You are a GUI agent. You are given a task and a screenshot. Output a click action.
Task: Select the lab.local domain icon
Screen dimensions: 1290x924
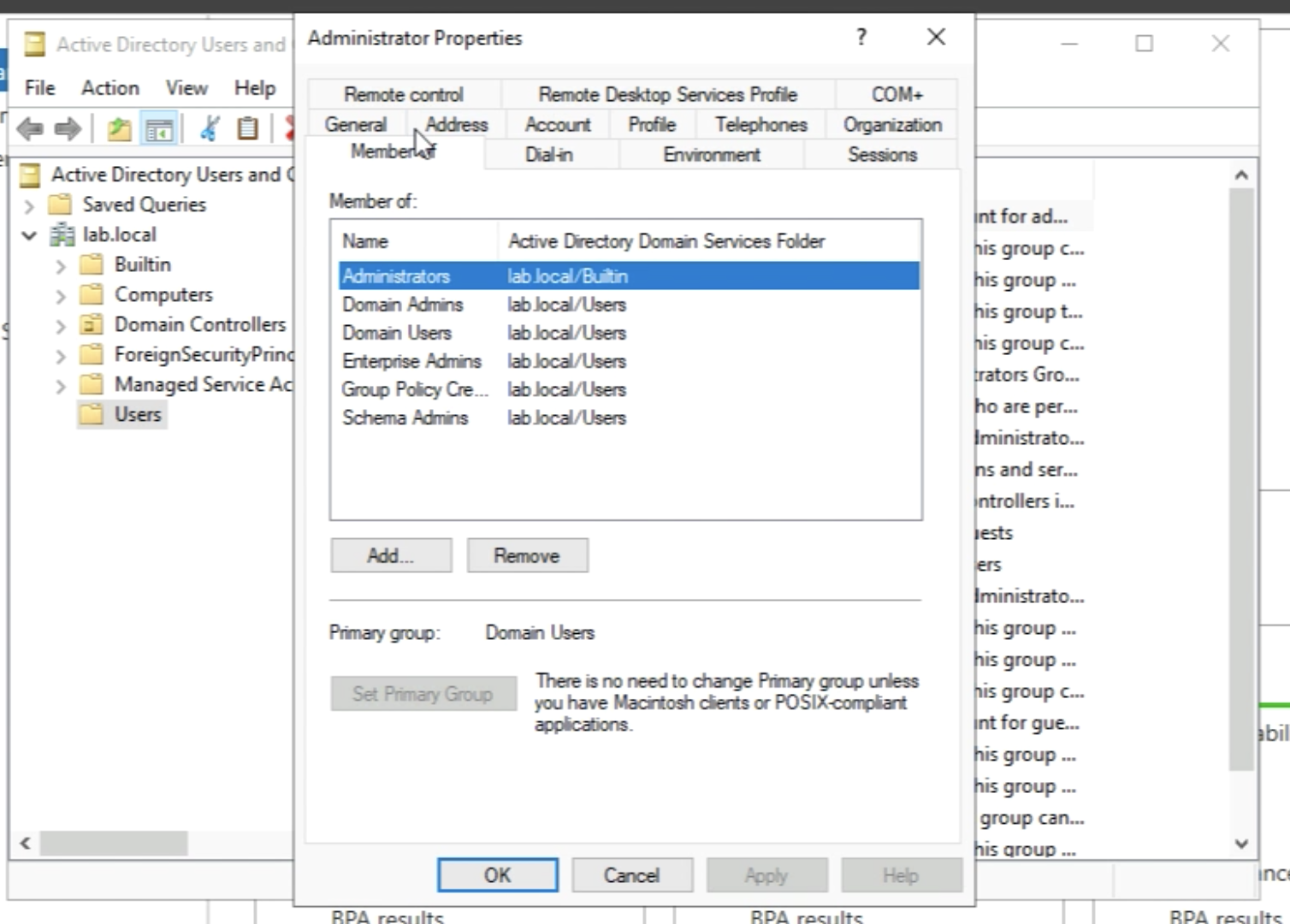click(x=62, y=234)
